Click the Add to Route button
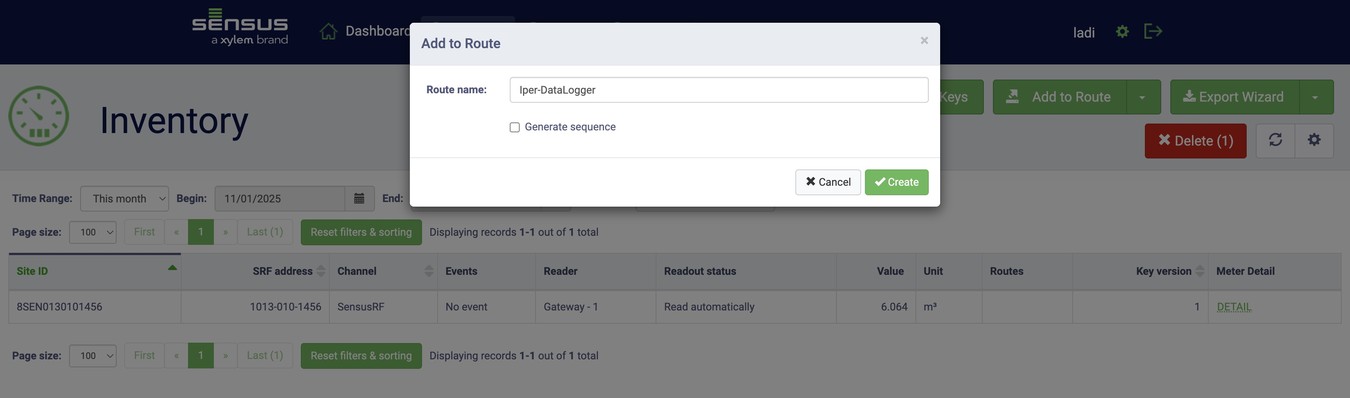This screenshot has height=398, width=1350. (x=1060, y=97)
